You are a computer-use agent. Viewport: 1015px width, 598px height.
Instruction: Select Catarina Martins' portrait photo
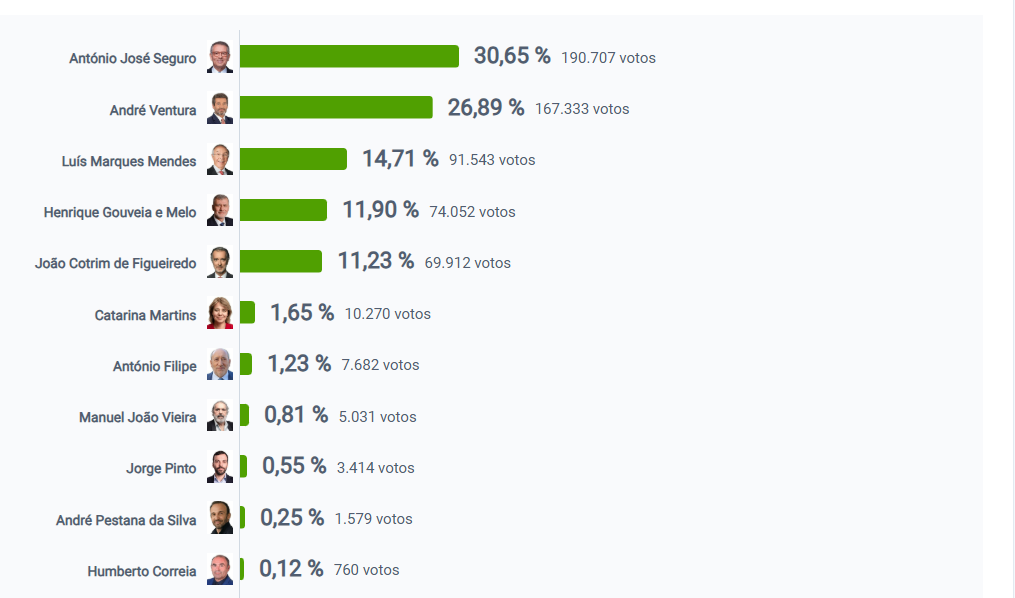(x=220, y=314)
